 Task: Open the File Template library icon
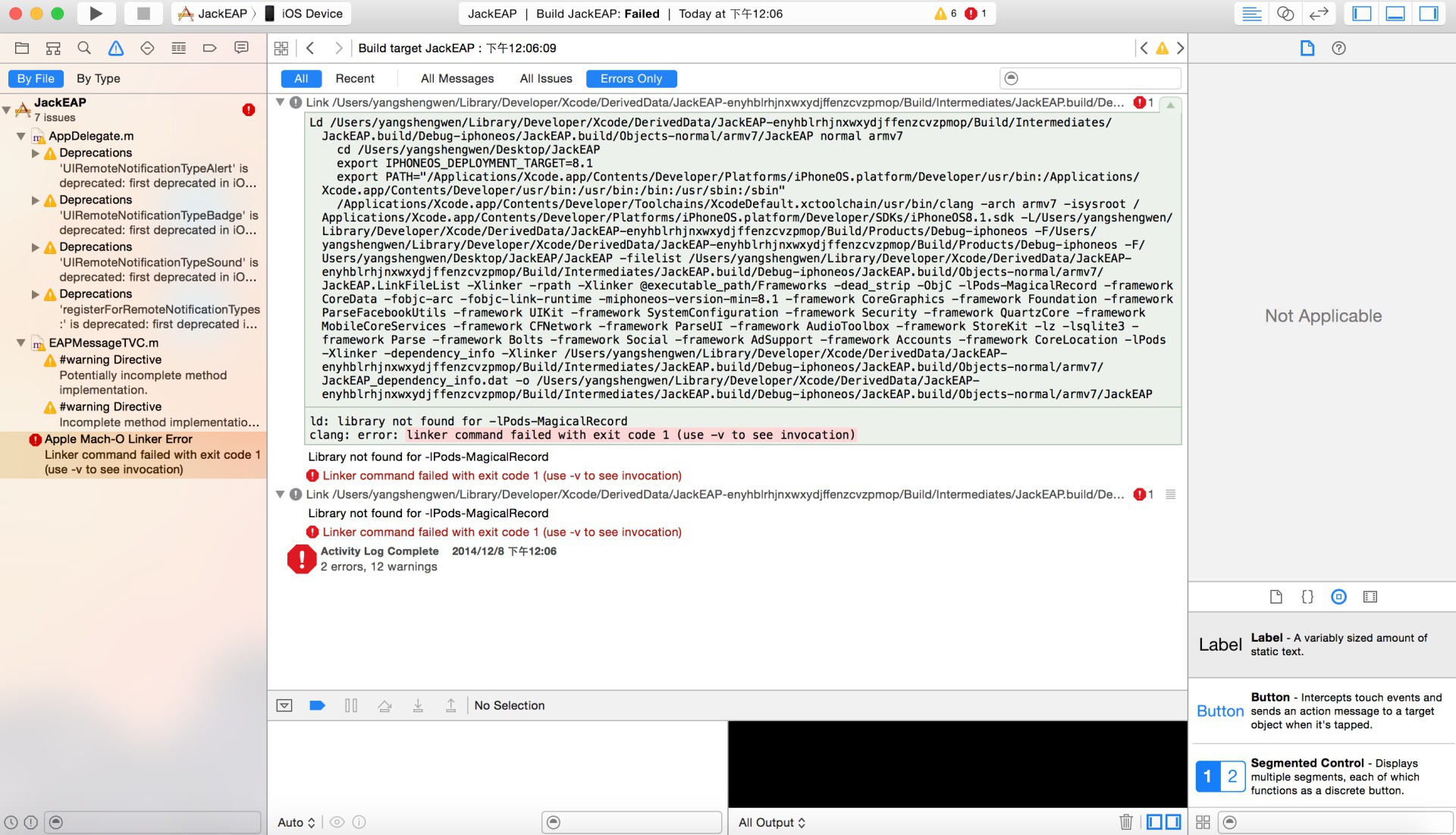1276,597
